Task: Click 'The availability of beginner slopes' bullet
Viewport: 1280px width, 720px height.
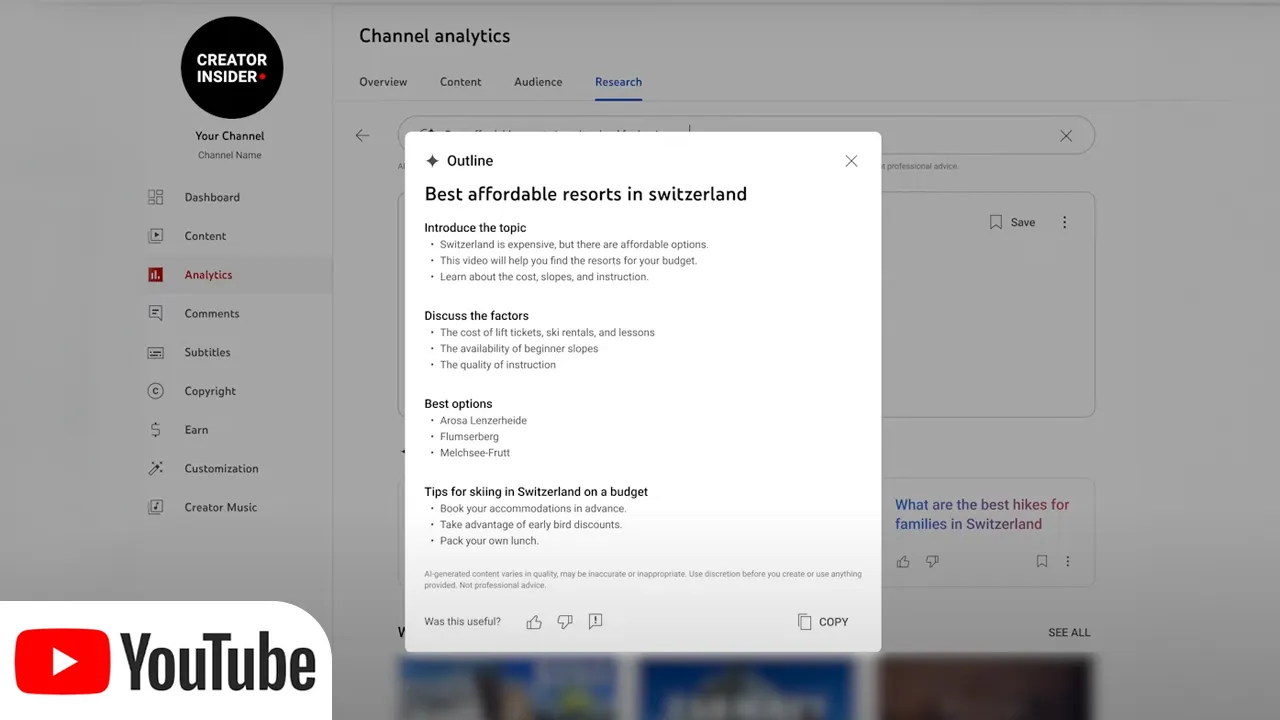Action: 519,349
